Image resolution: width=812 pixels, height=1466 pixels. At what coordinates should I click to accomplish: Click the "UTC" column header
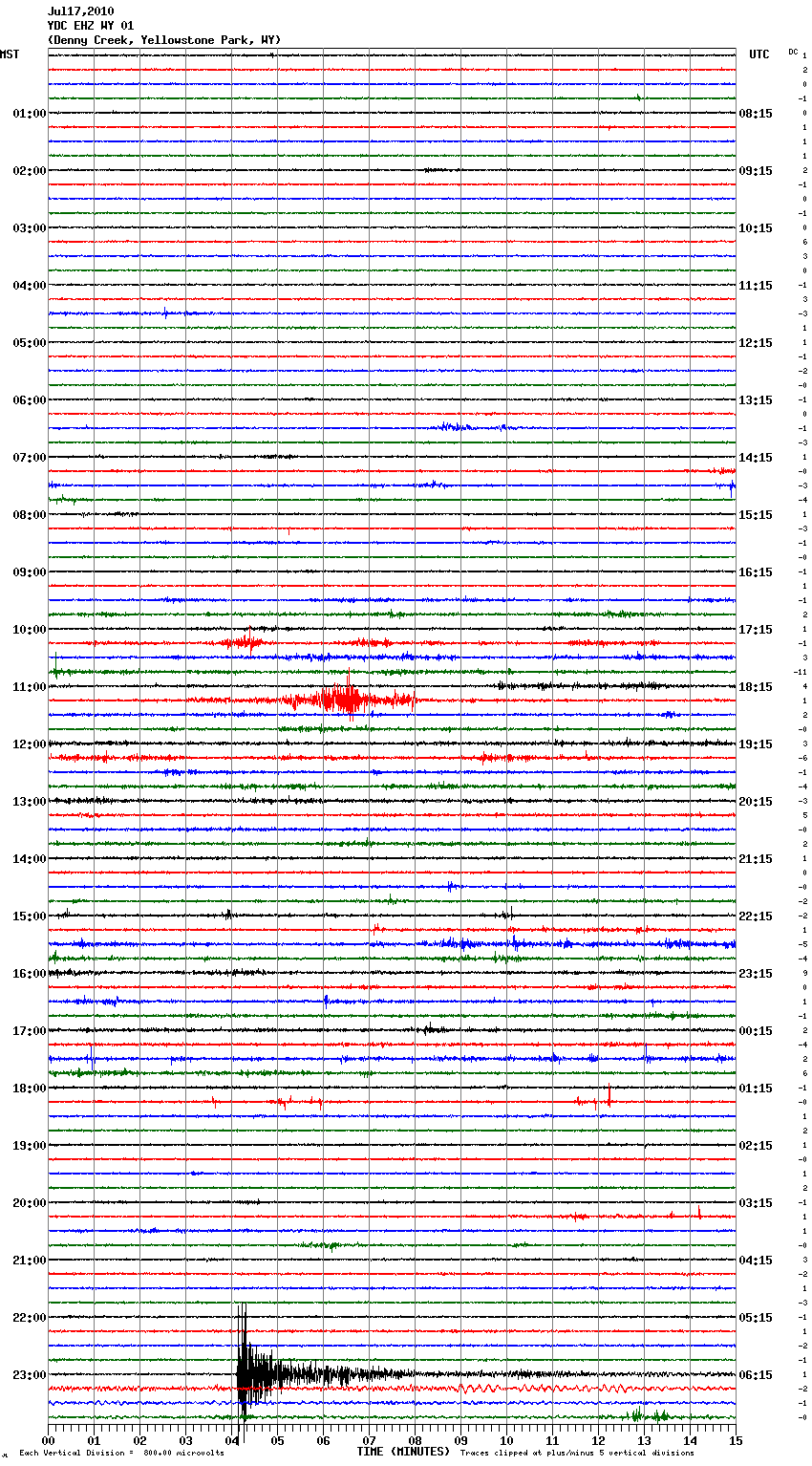(x=759, y=54)
